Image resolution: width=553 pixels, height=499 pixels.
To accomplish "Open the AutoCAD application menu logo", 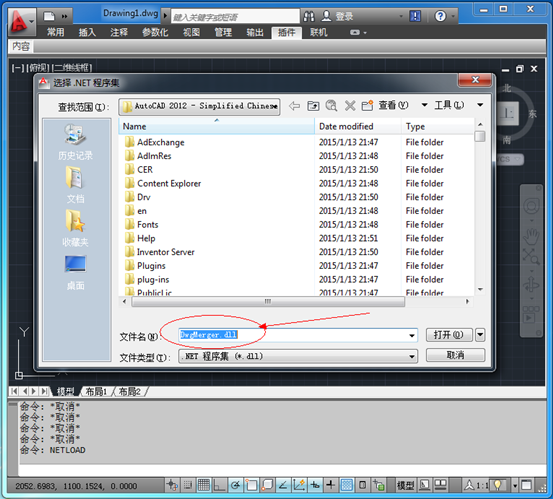I will [20, 22].
